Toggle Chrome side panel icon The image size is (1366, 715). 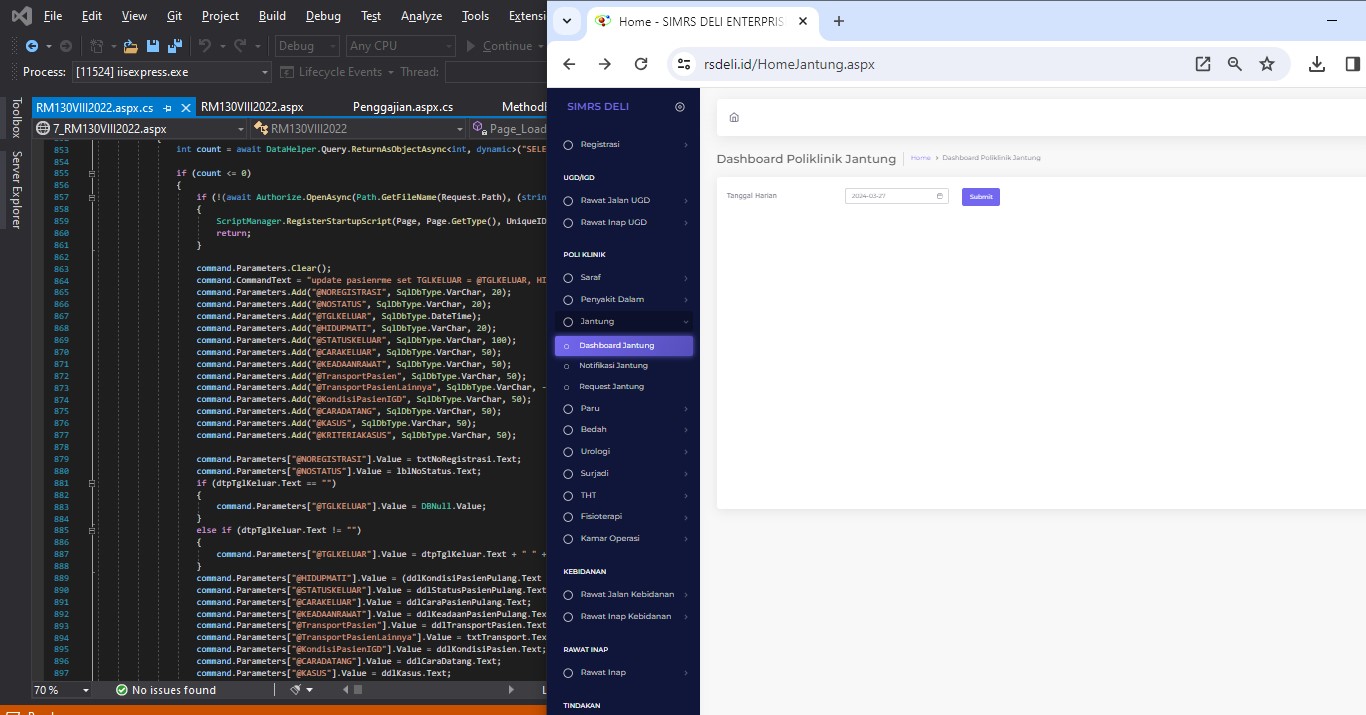[1353, 64]
